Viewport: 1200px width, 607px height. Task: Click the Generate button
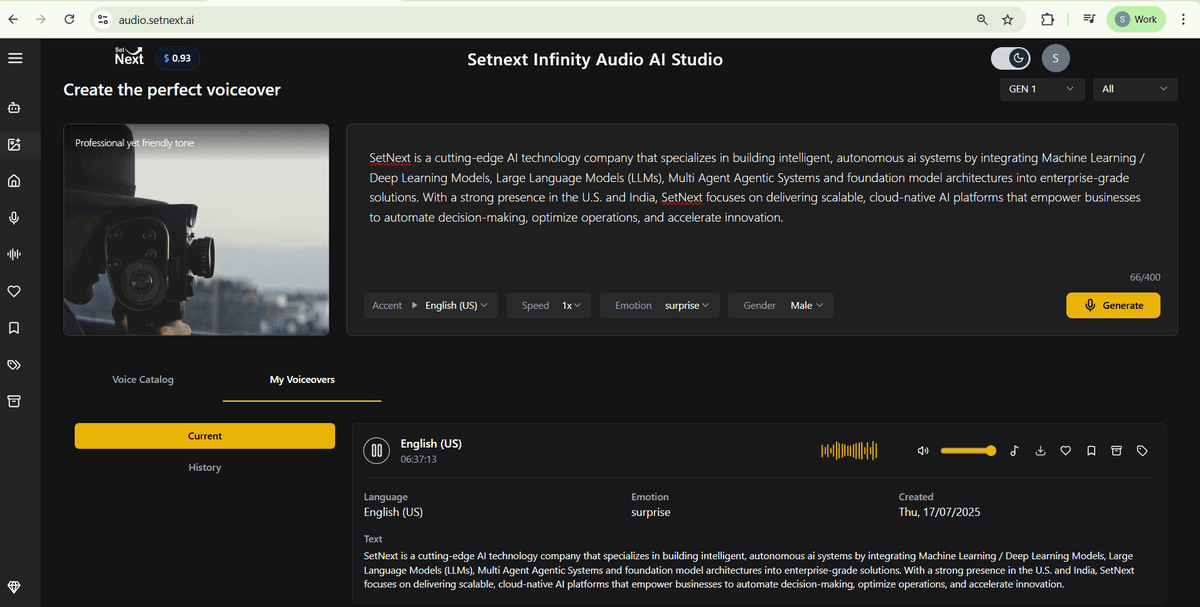click(x=1113, y=305)
